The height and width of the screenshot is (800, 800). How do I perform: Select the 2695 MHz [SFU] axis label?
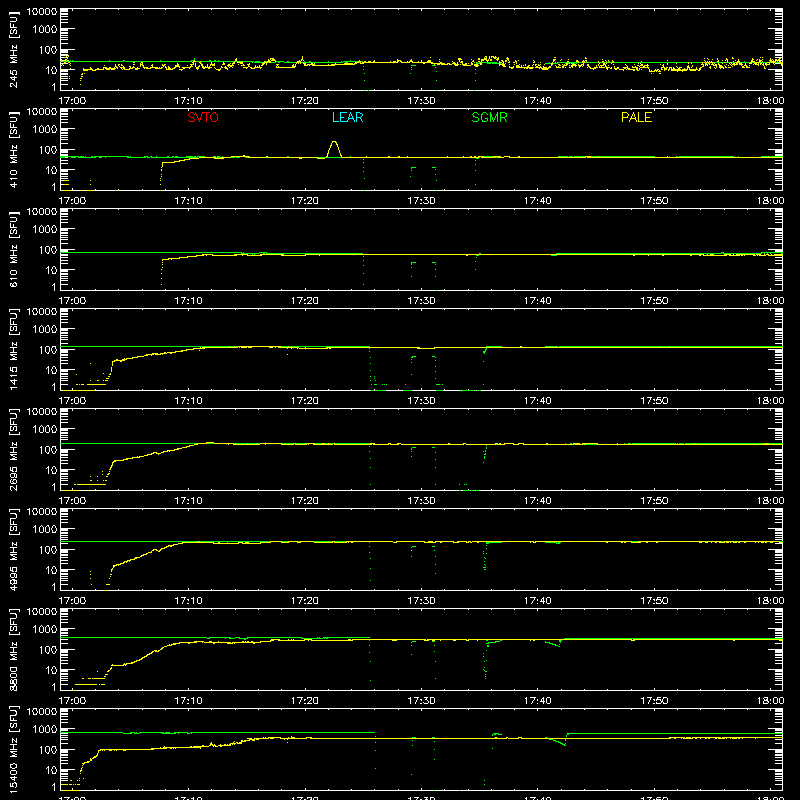[13, 449]
